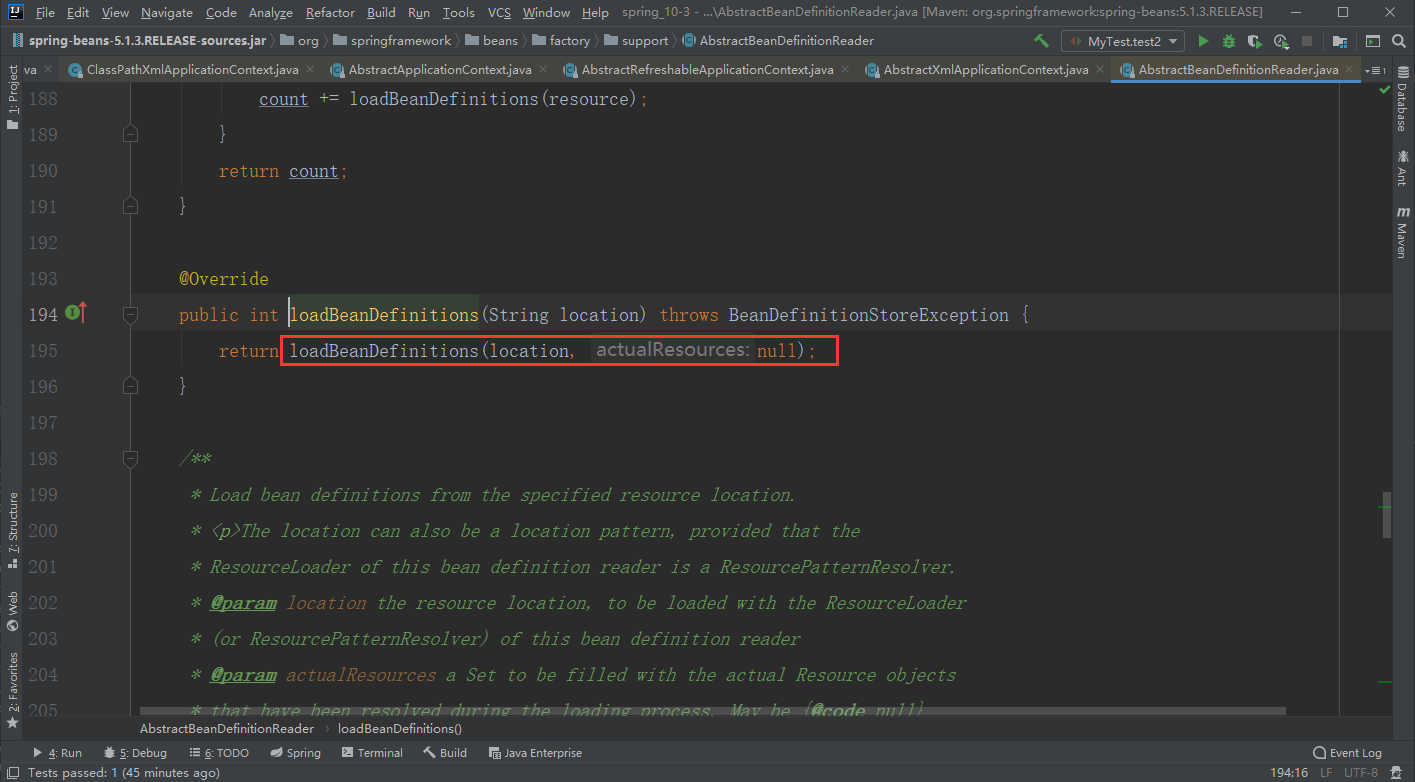
Task: Open the Analyze menu
Action: pos(270,12)
